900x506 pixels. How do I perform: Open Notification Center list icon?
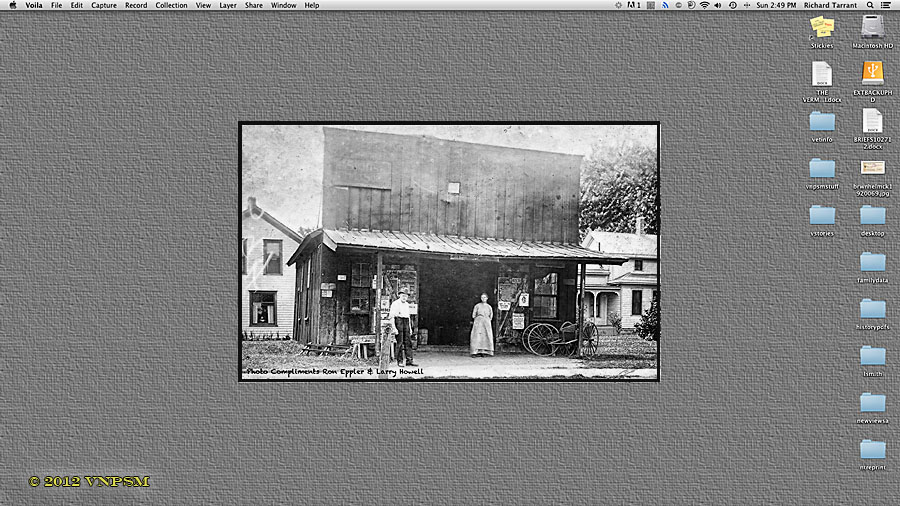[x=886, y=5]
